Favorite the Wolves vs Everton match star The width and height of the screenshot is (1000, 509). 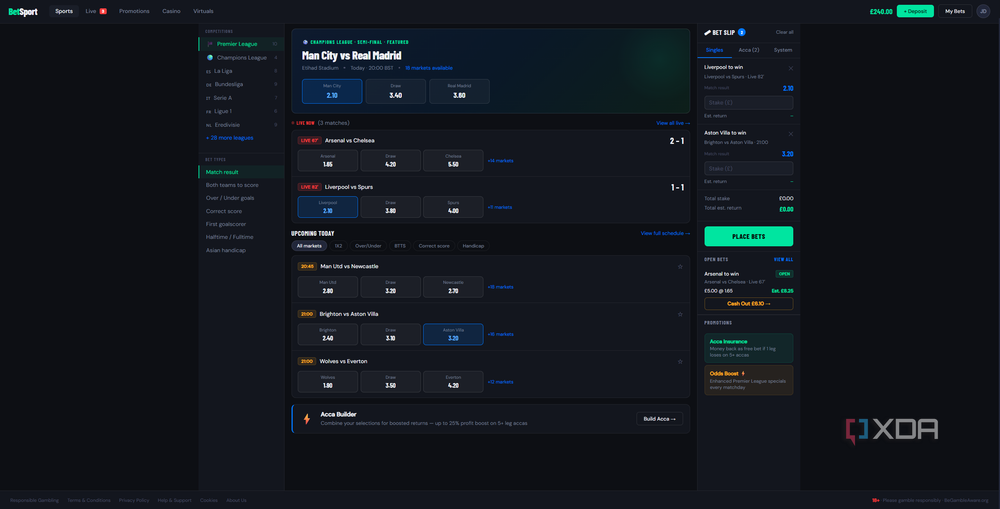tap(680, 362)
